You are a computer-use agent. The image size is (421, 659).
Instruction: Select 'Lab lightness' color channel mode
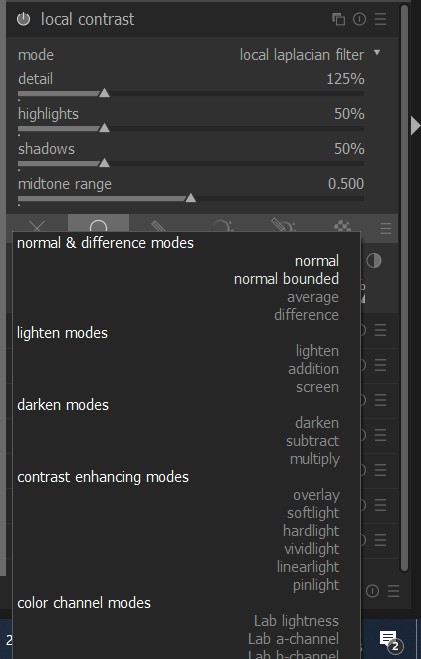(296, 621)
